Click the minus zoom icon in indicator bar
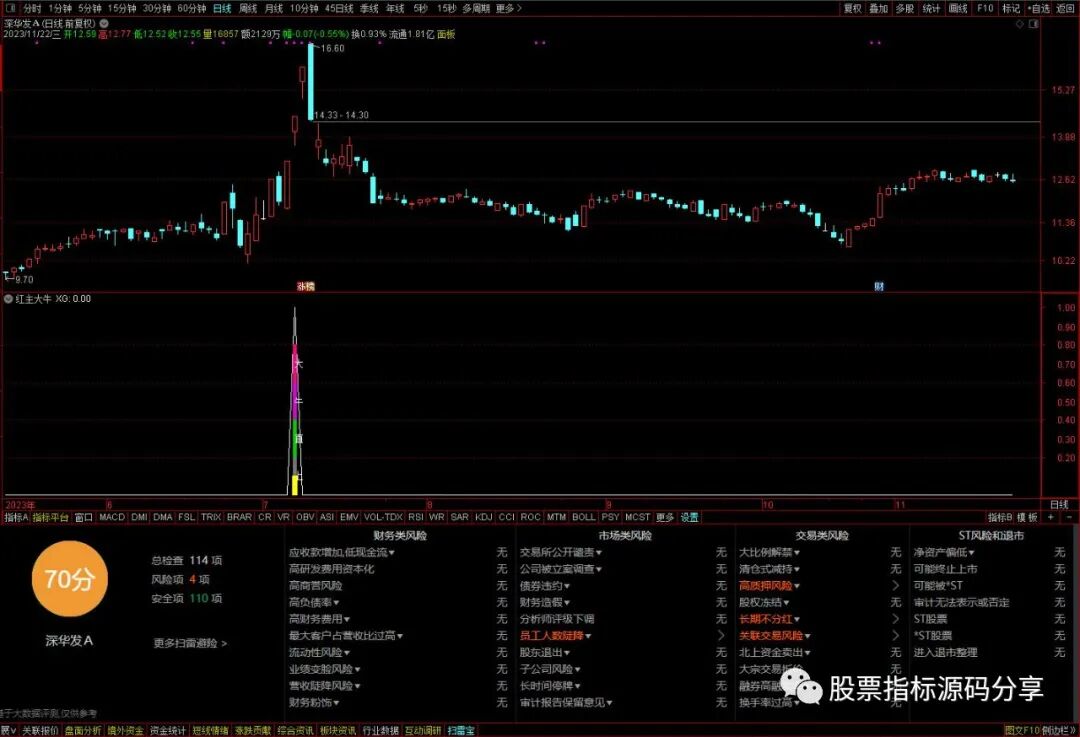Screen dimensions: 1080x737 1069,517
